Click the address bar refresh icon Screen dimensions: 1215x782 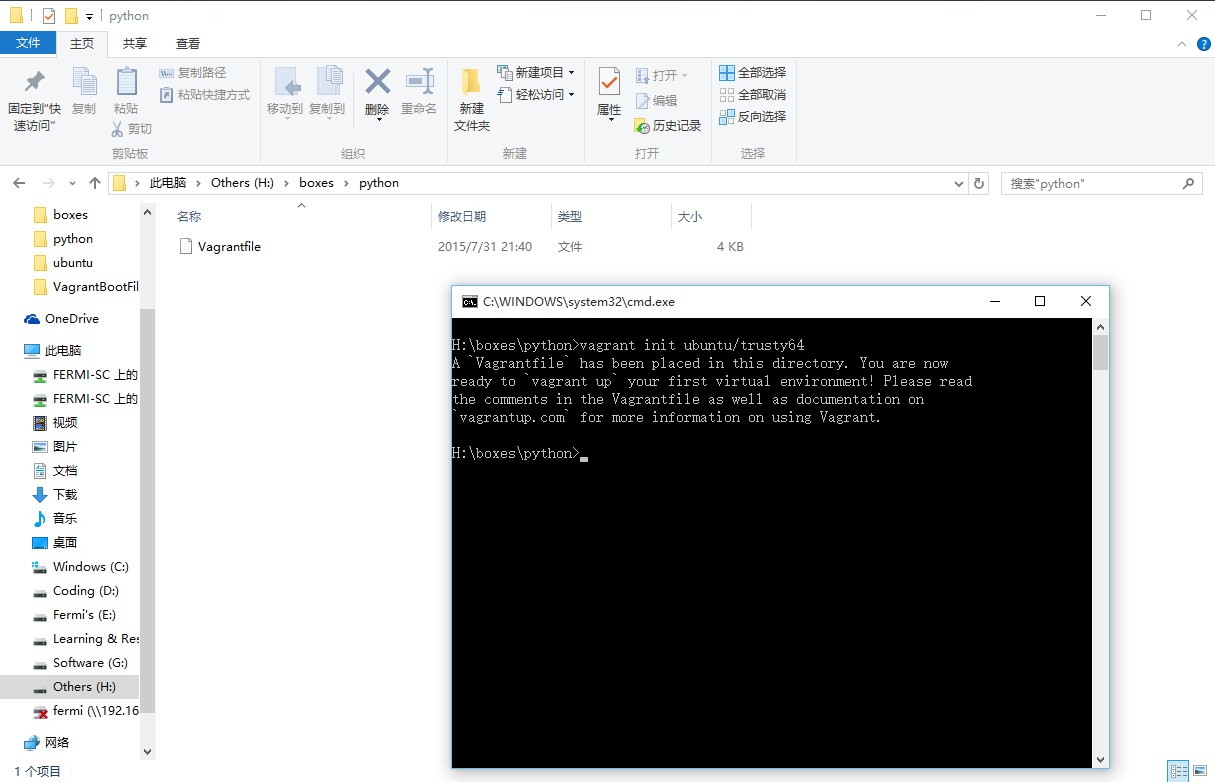(977, 183)
